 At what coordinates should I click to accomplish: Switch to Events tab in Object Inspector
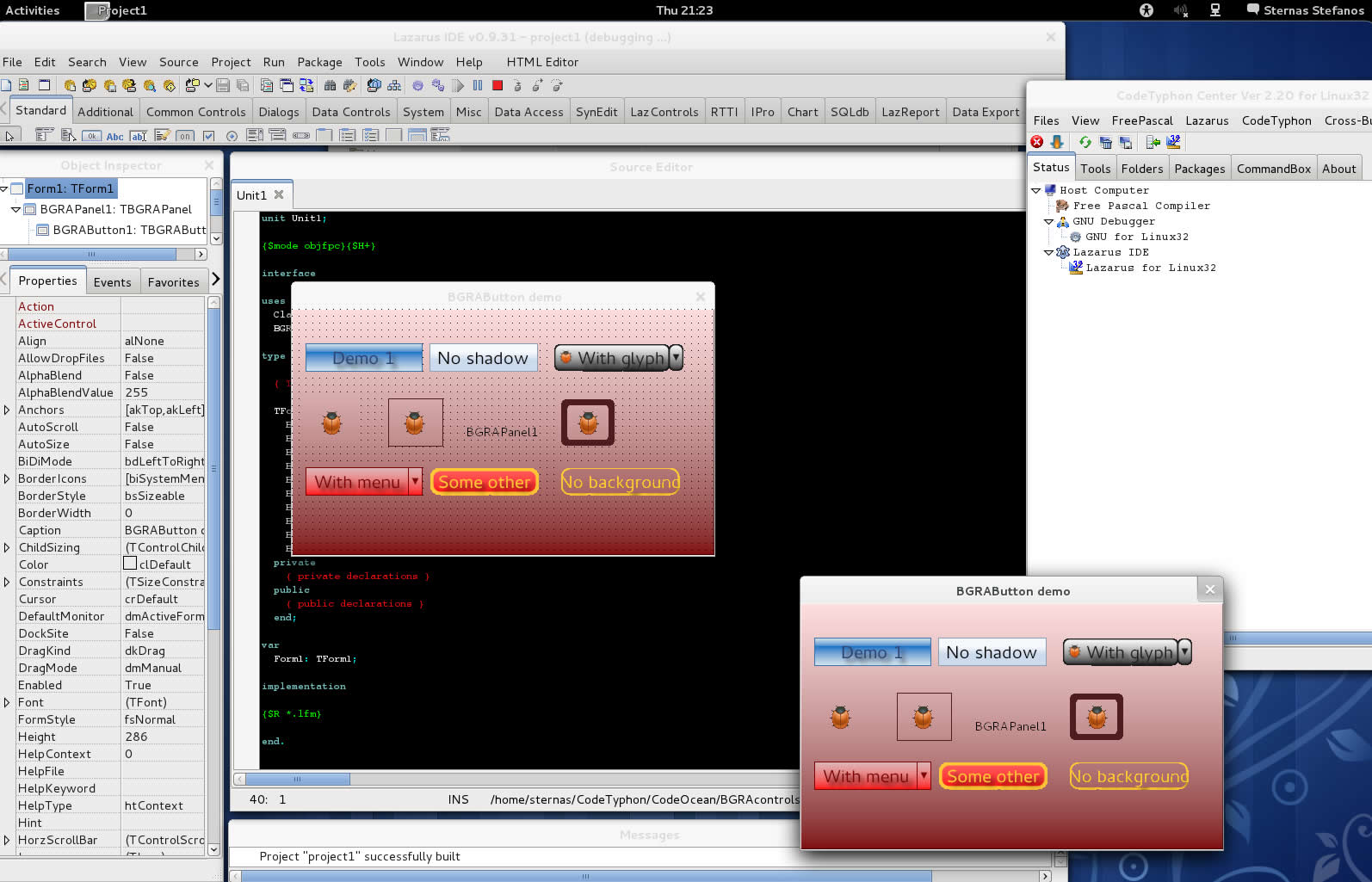coord(113,282)
